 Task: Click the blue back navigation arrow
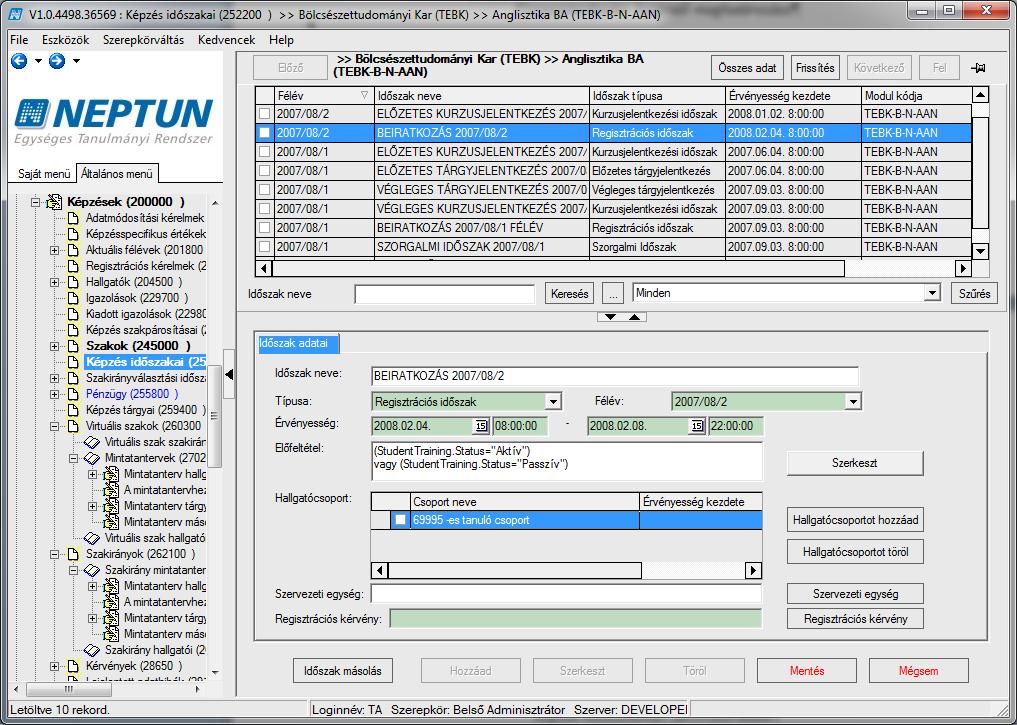coord(19,61)
